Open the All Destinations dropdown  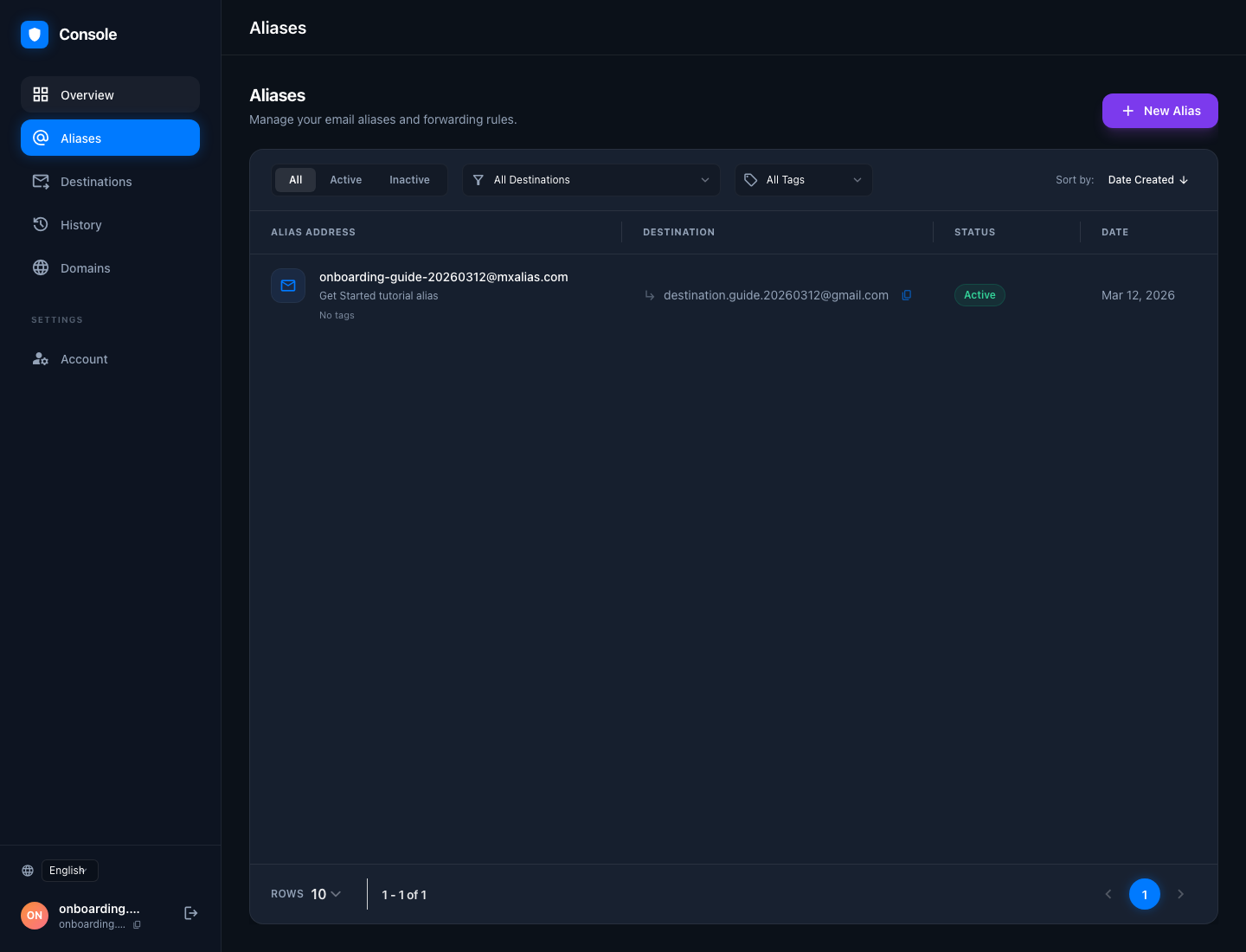[591, 179]
